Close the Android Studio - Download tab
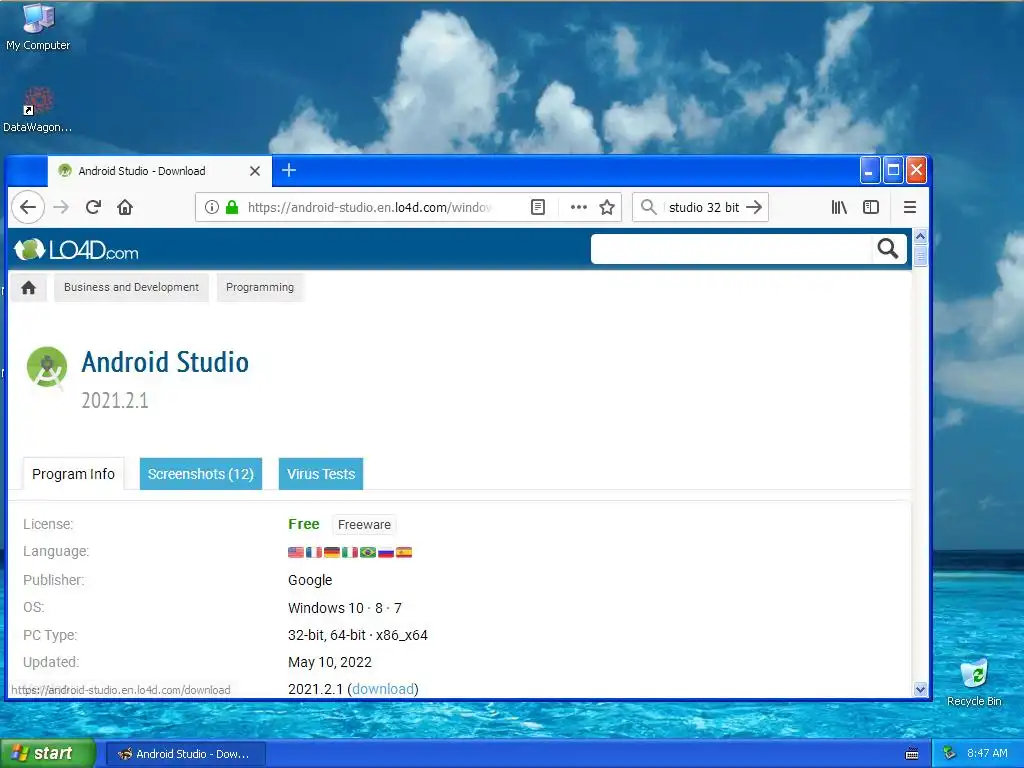 [x=255, y=171]
